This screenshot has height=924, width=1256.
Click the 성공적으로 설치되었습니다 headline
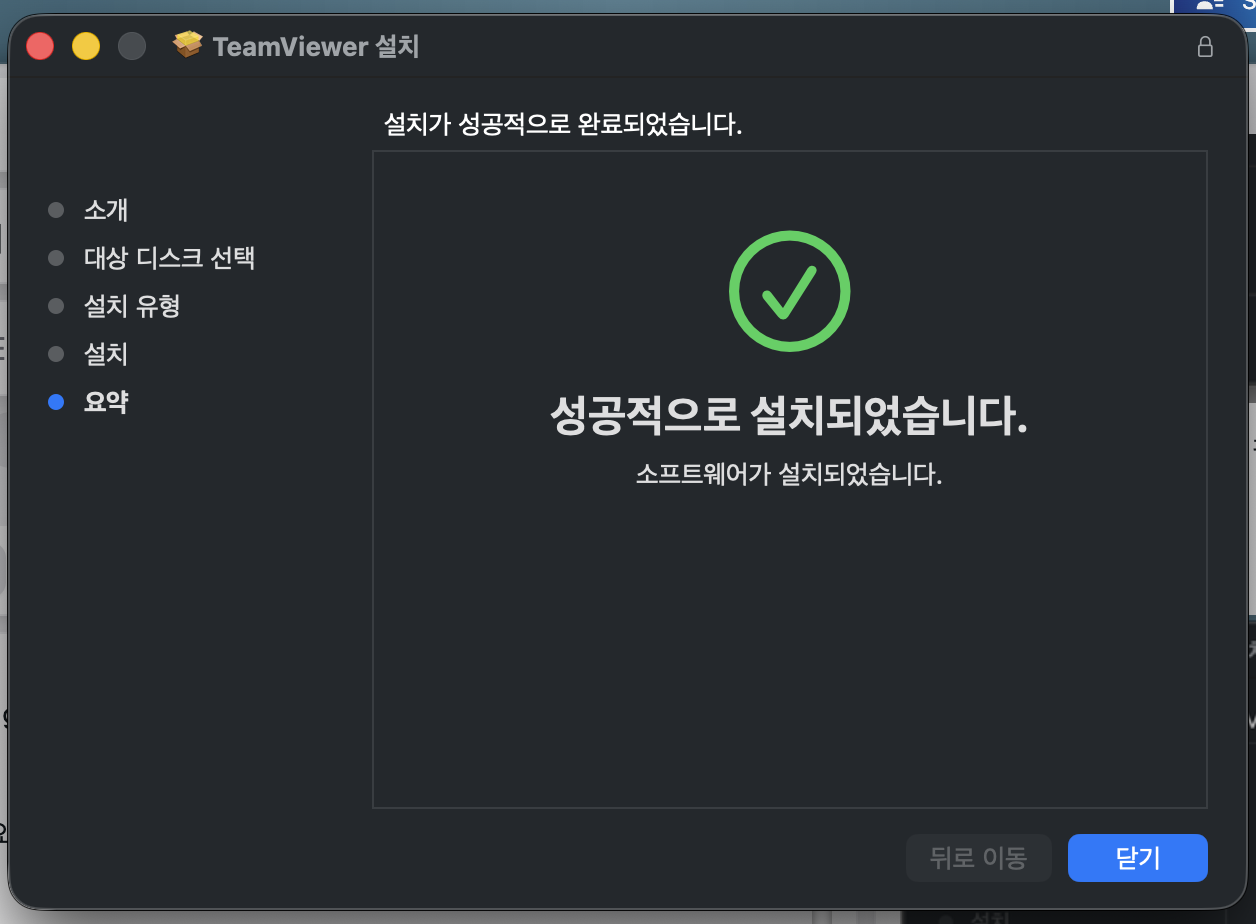789,417
